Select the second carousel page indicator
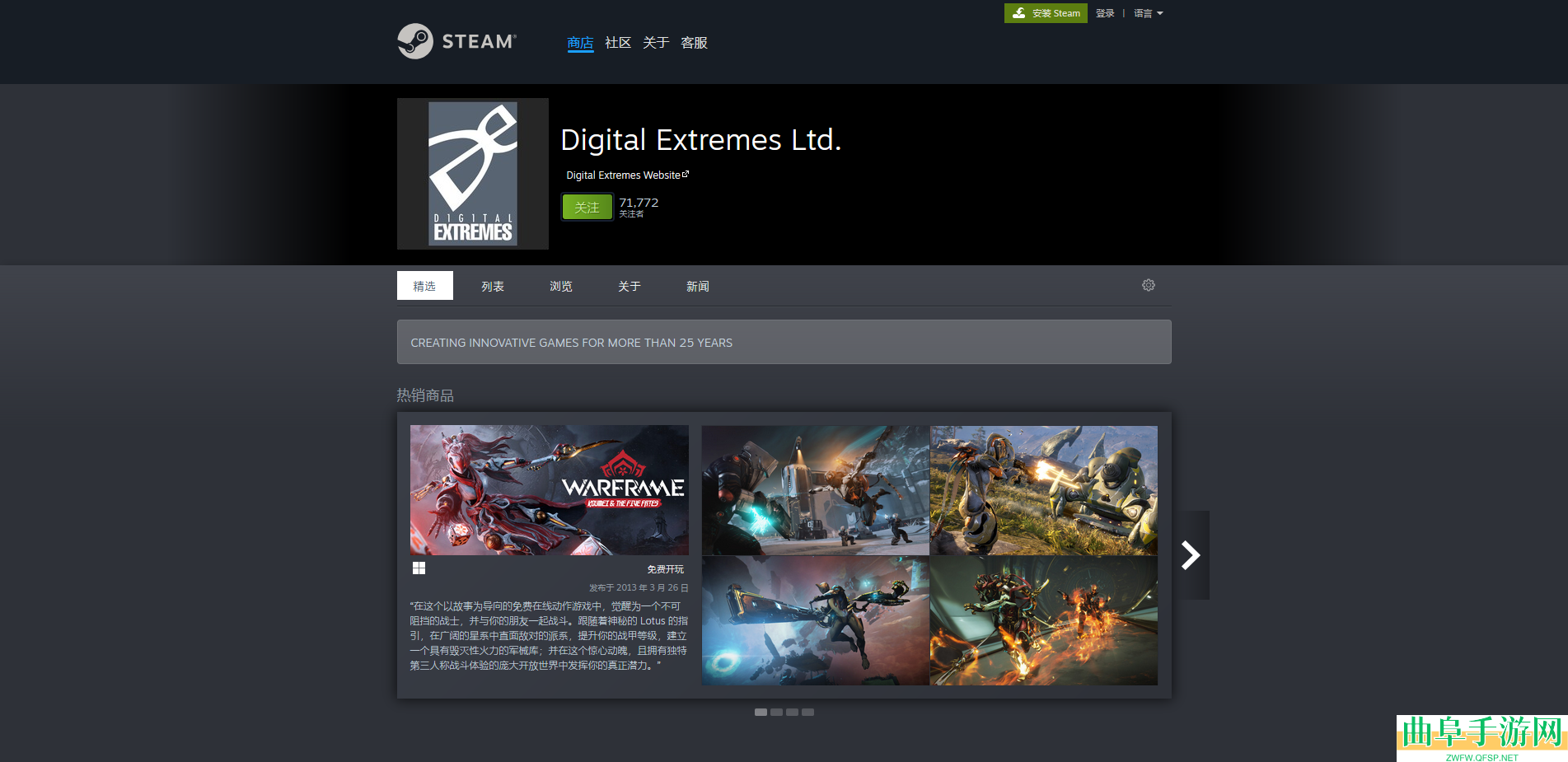Screen dimensions: 1568x762 pyautogui.click(x=776, y=712)
